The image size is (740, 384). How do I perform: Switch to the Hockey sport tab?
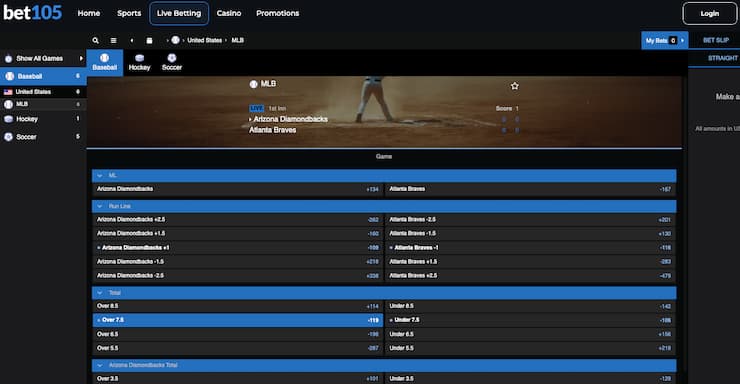(139, 63)
